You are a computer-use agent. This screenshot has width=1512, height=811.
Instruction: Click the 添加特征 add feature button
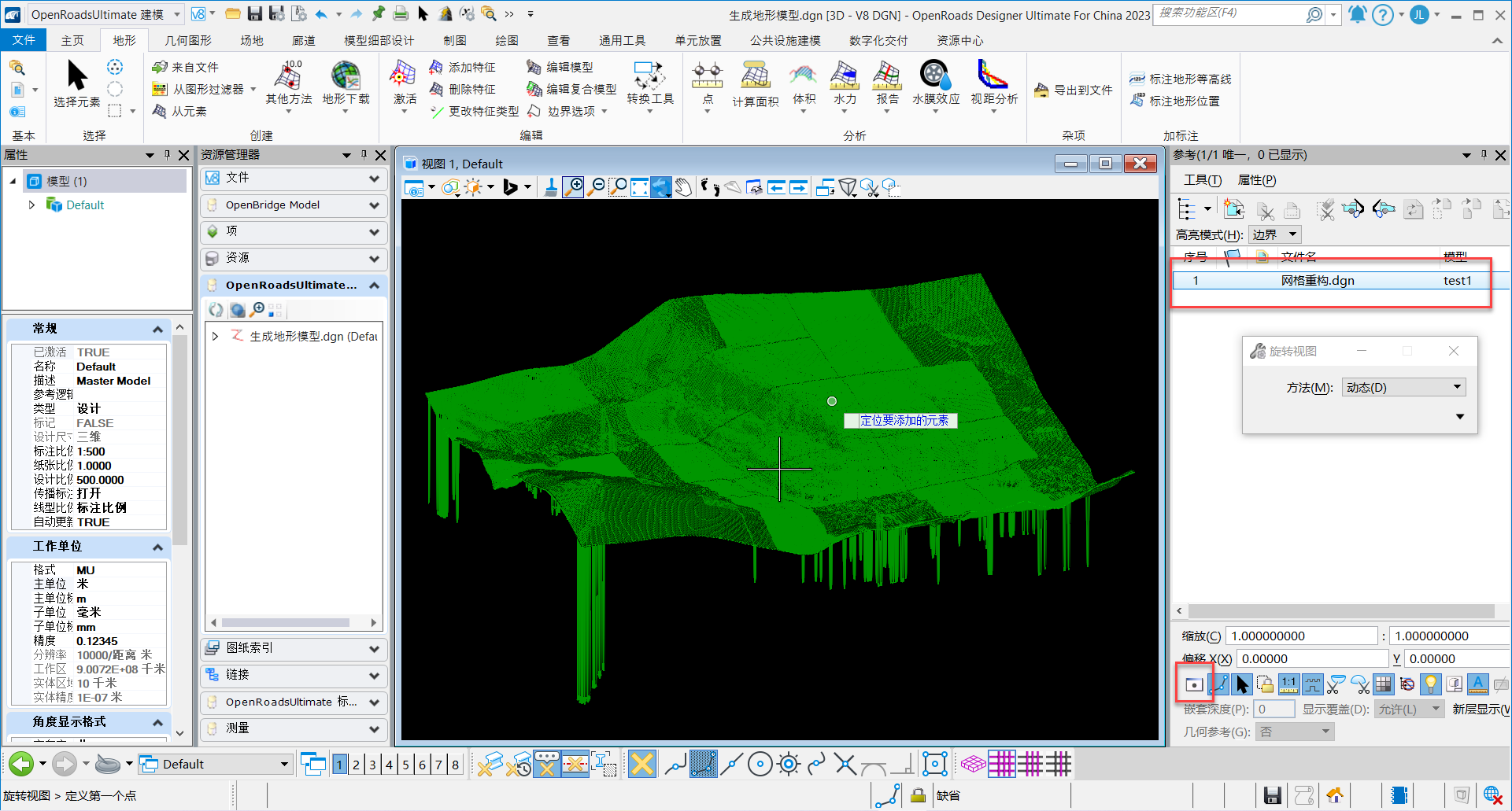[463, 68]
